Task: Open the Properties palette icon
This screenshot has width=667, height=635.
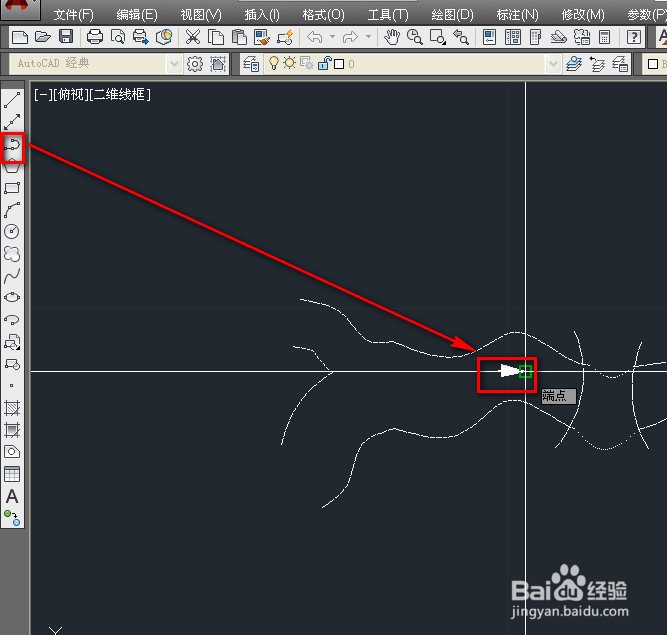Action: click(489, 37)
